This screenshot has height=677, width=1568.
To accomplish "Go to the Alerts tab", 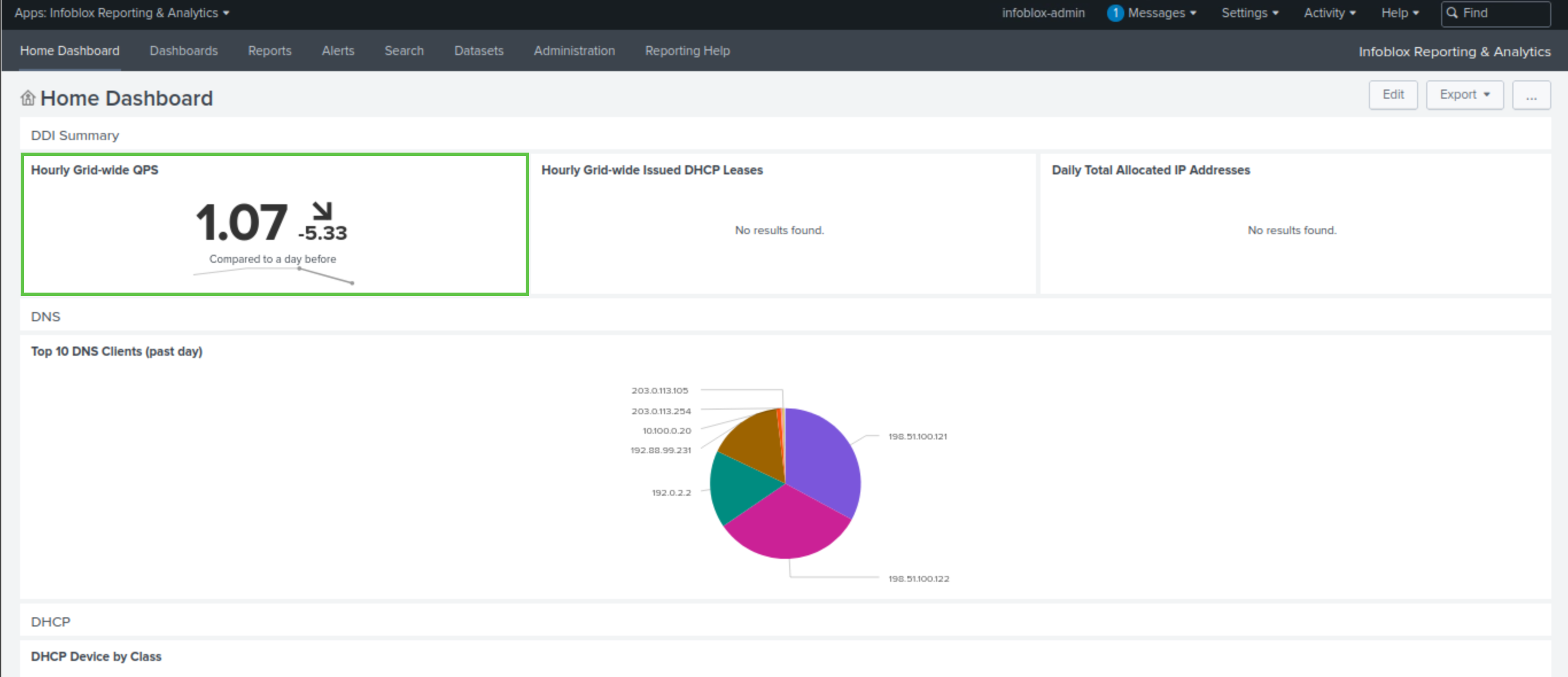I will pyautogui.click(x=338, y=50).
